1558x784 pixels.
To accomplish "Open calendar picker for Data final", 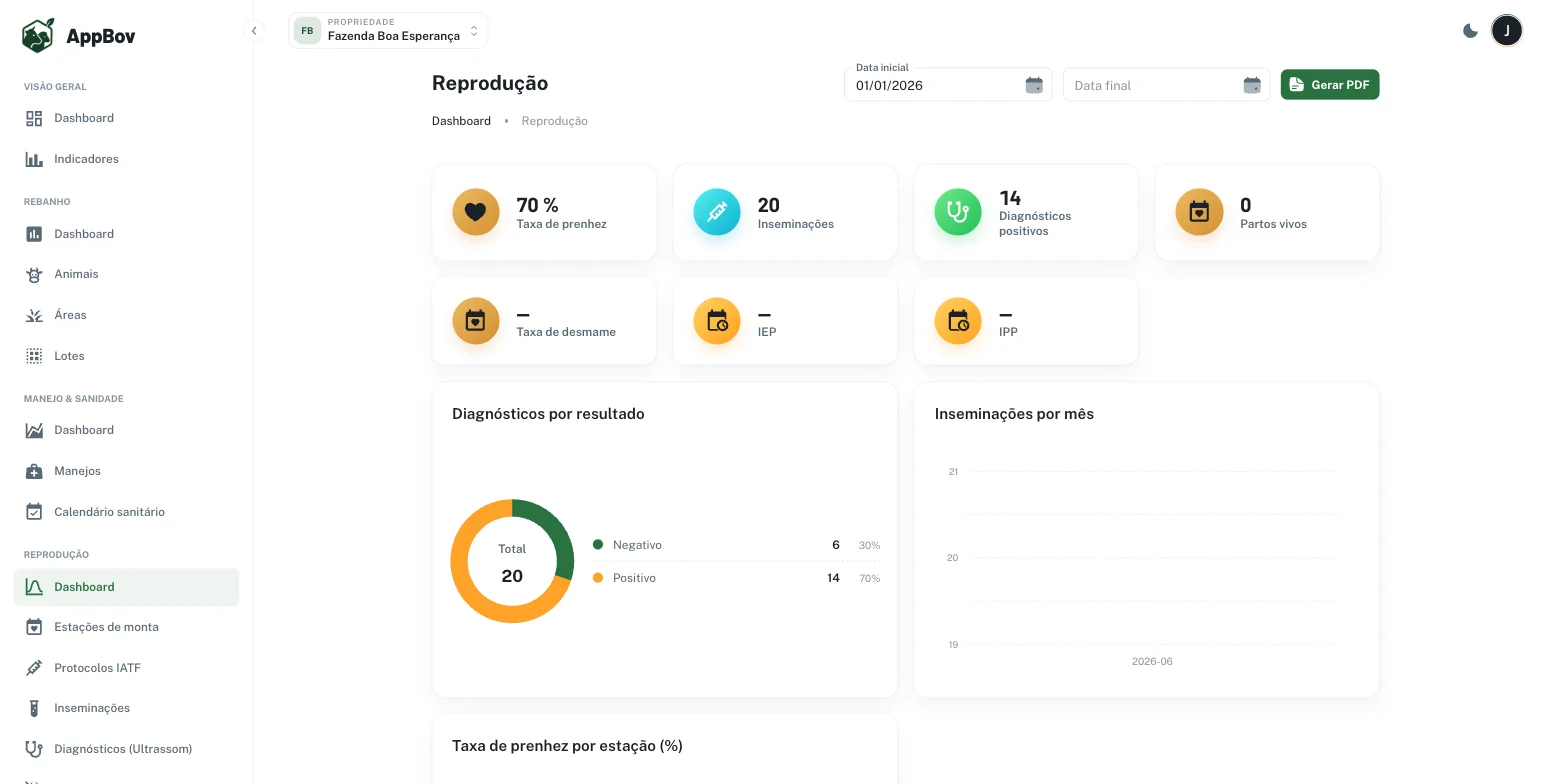I will pos(1252,85).
